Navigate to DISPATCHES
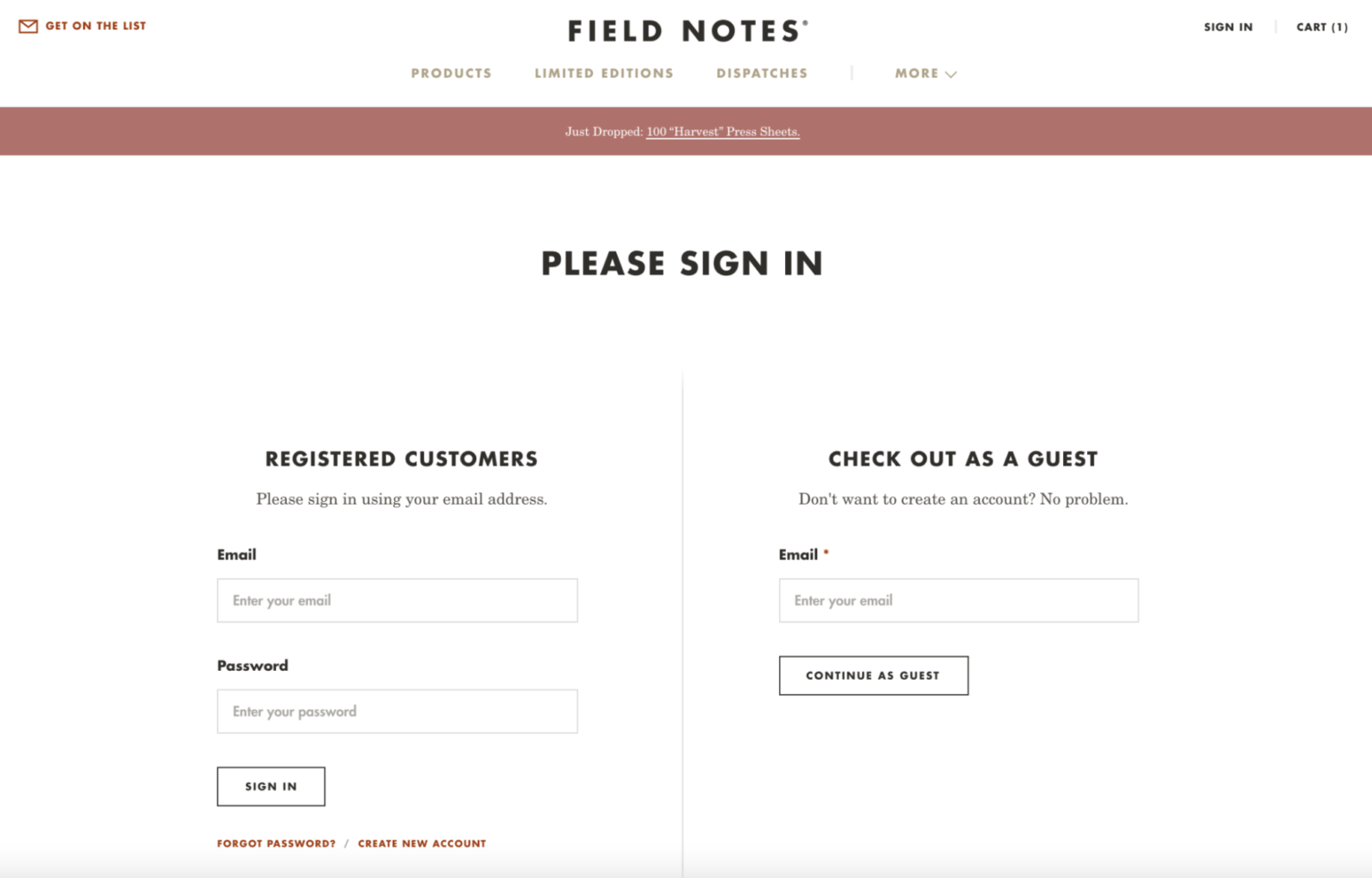Screen dimensions: 1372x878 [761, 73]
